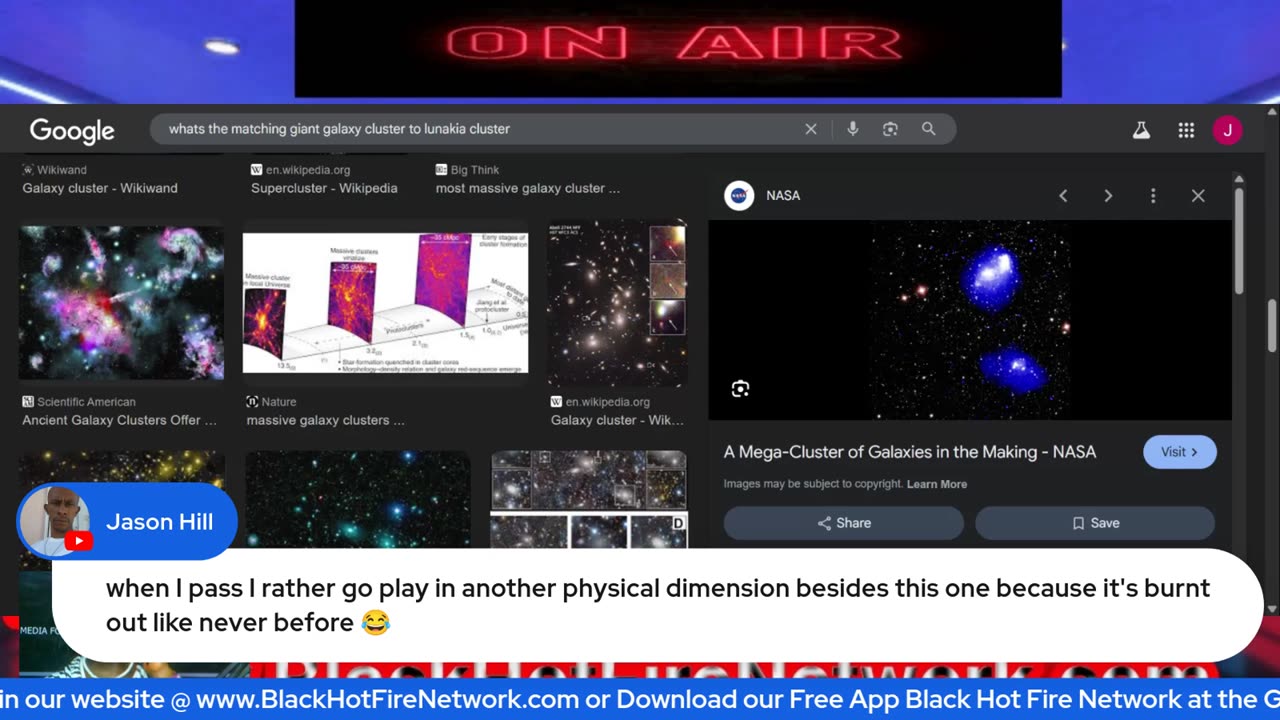Click the page scrollbar thumb on the right edge
1280x720 pixels.
[1272, 325]
